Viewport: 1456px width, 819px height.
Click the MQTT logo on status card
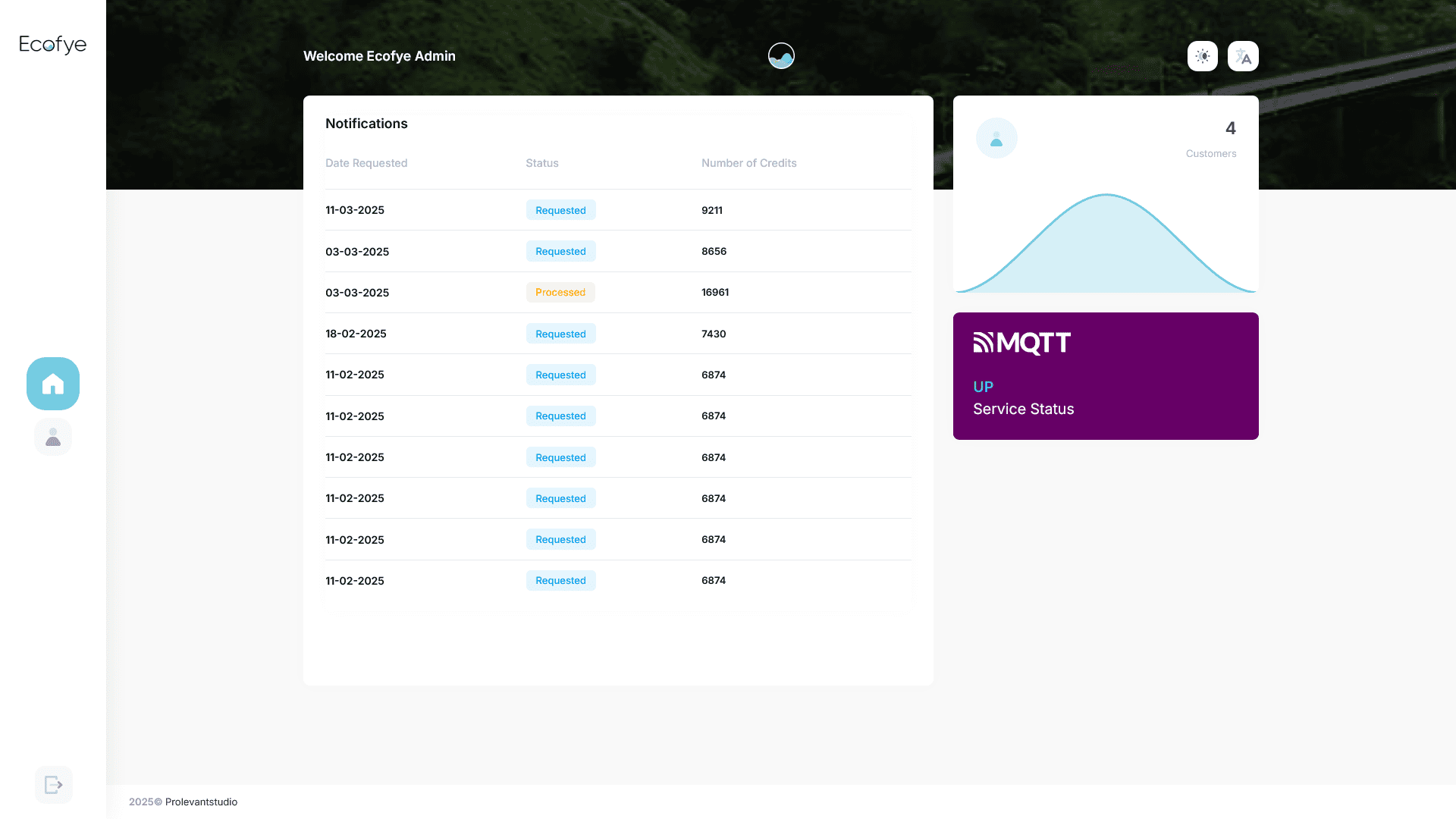(1021, 343)
